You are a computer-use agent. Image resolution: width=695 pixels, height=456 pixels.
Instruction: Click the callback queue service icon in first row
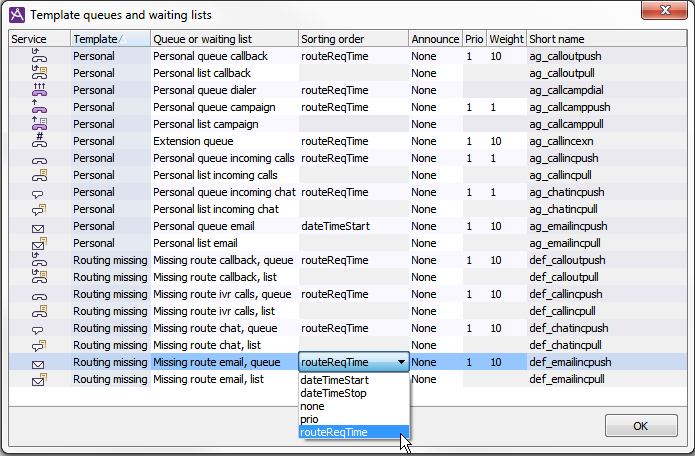pyautogui.click(x=39, y=57)
